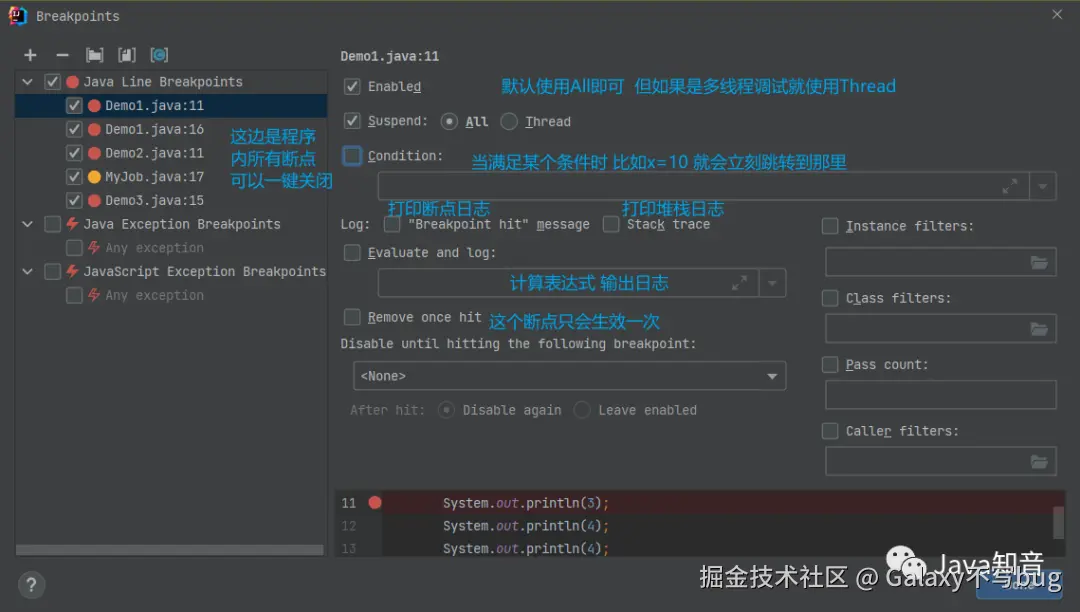Uncheck the Demo3.java:15 breakpoint checkbox
The width and height of the screenshot is (1080, 612).
tap(74, 200)
